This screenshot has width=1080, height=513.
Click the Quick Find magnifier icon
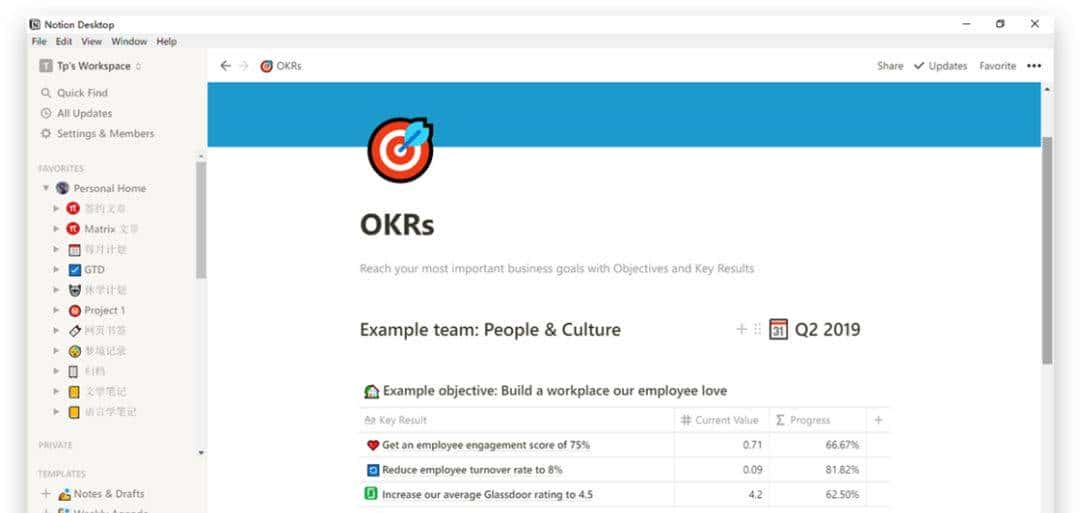(x=46, y=93)
